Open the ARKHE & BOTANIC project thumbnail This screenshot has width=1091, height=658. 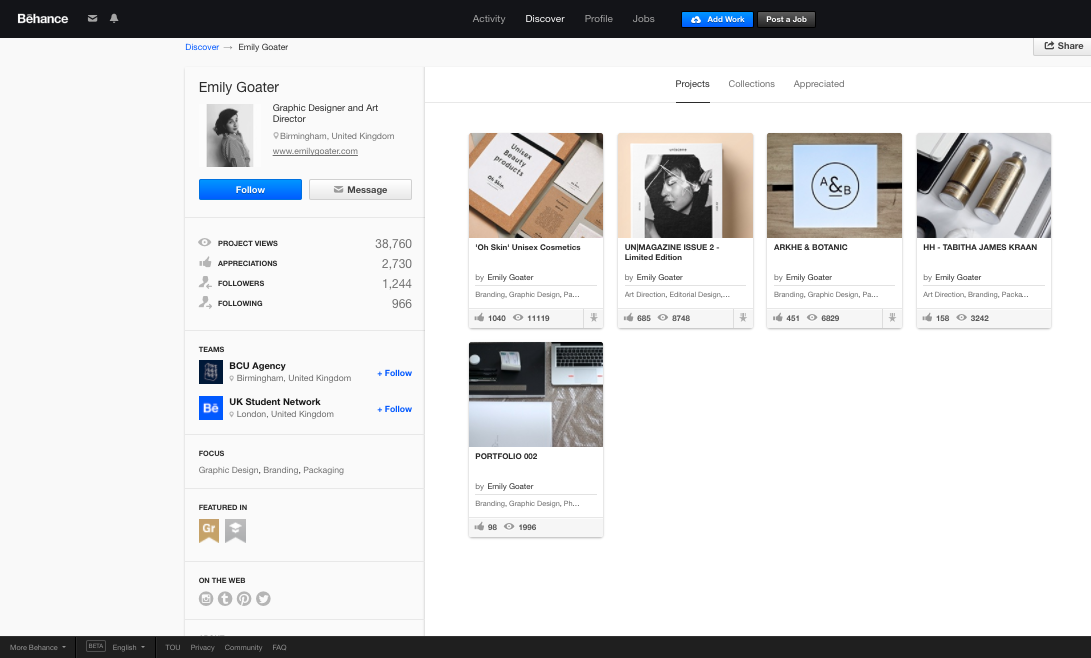coord(834,185)
